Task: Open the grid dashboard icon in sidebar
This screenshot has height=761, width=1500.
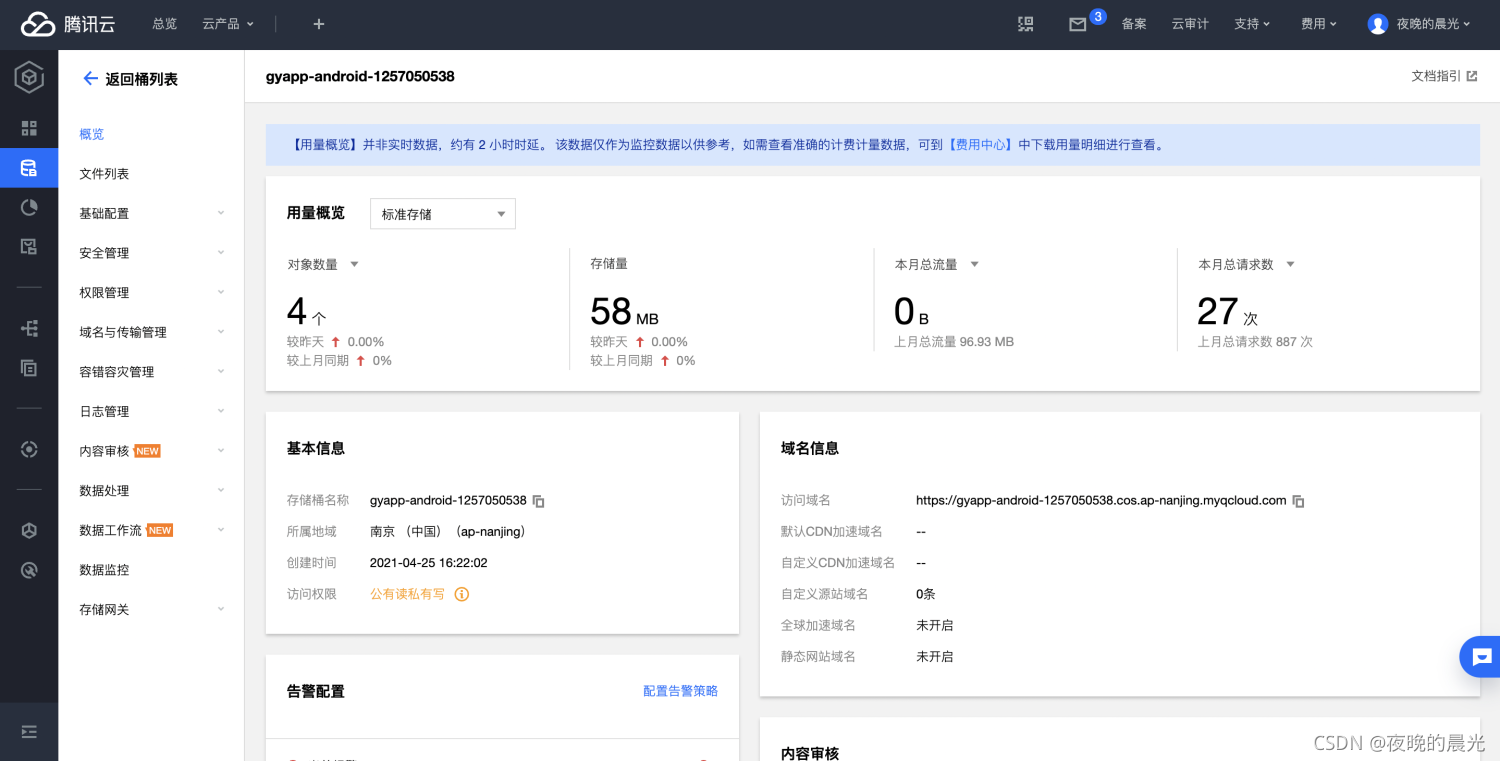Action: [29, 128]
